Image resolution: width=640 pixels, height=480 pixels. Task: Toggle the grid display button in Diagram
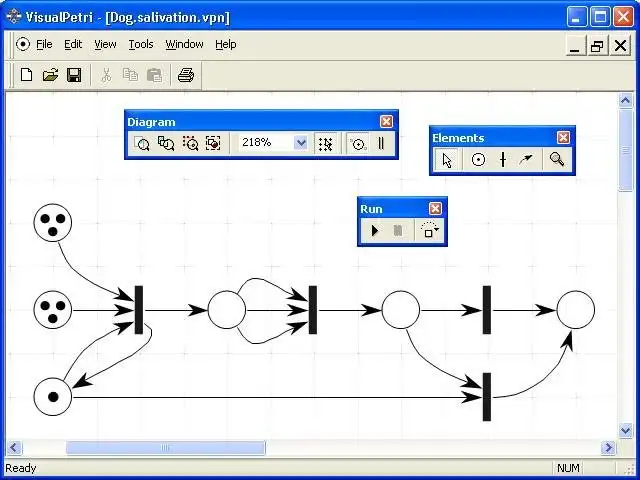325,143
